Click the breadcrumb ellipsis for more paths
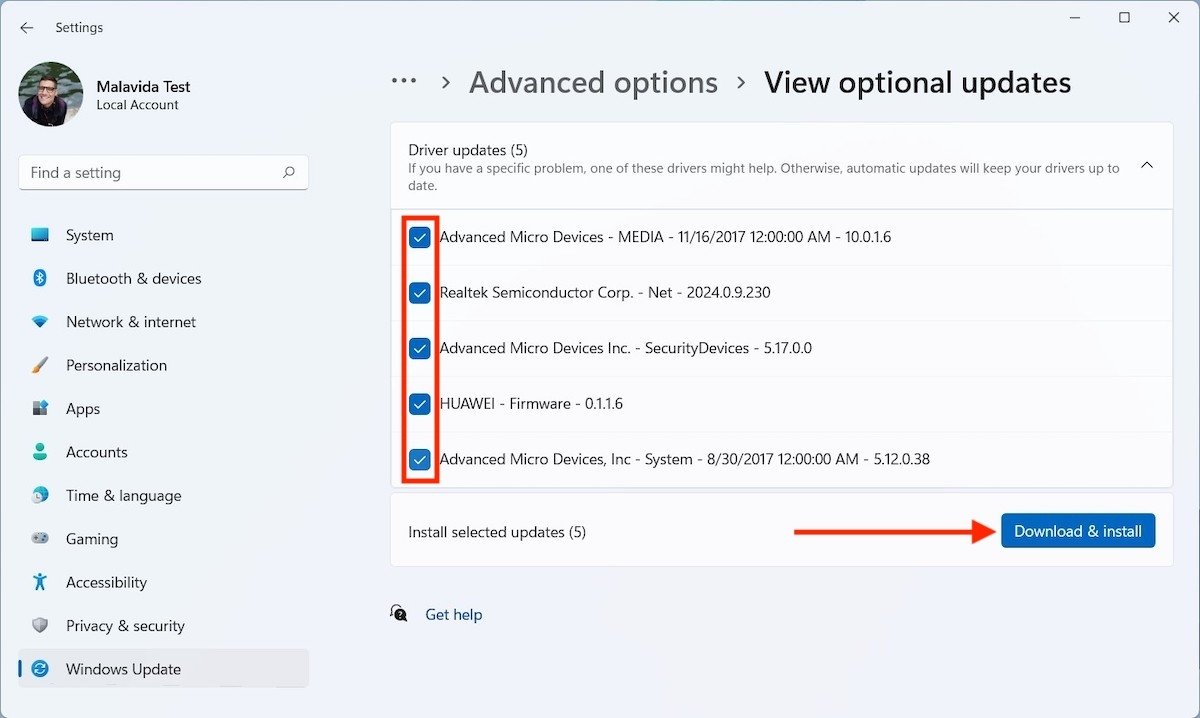 [x=404, y=82]
